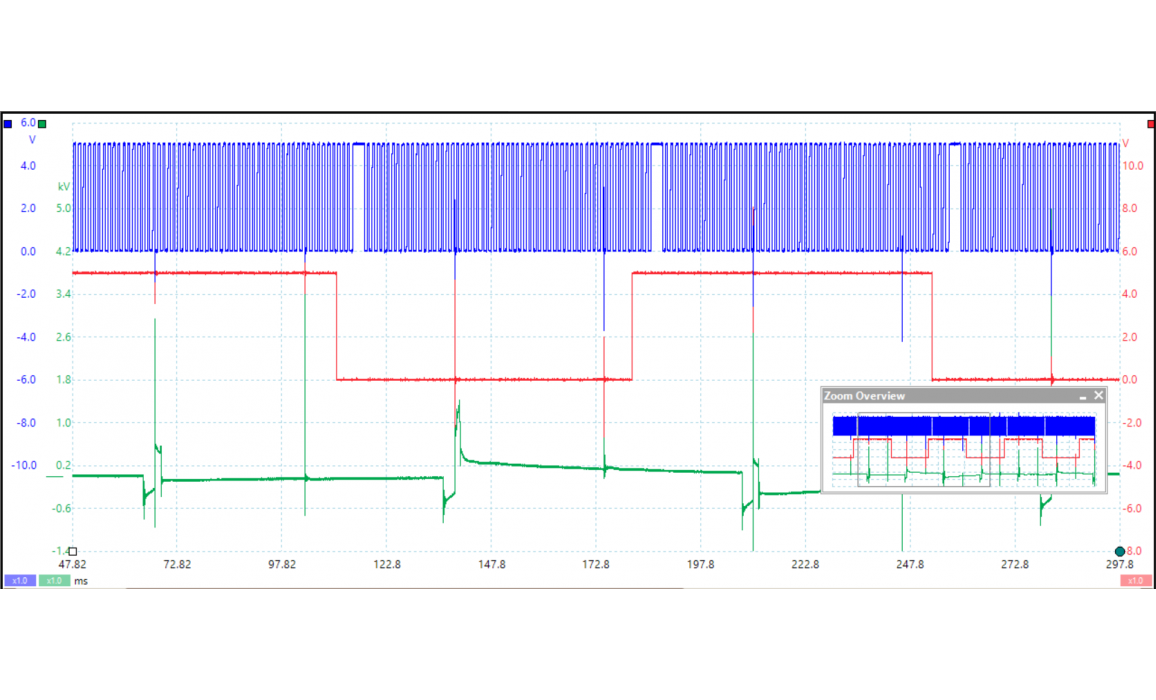1156x700 pixels.
Task: Close the Zoom Overview panel
Action: coord(1099,396)
